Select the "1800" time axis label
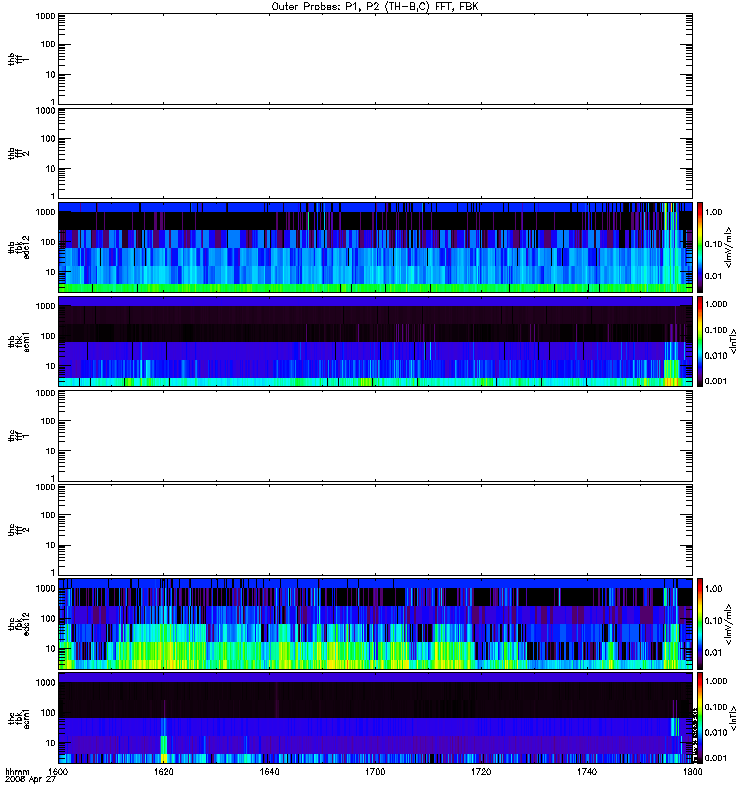The height and width of the screenshot is (800, 750). (x=692, y=771)
